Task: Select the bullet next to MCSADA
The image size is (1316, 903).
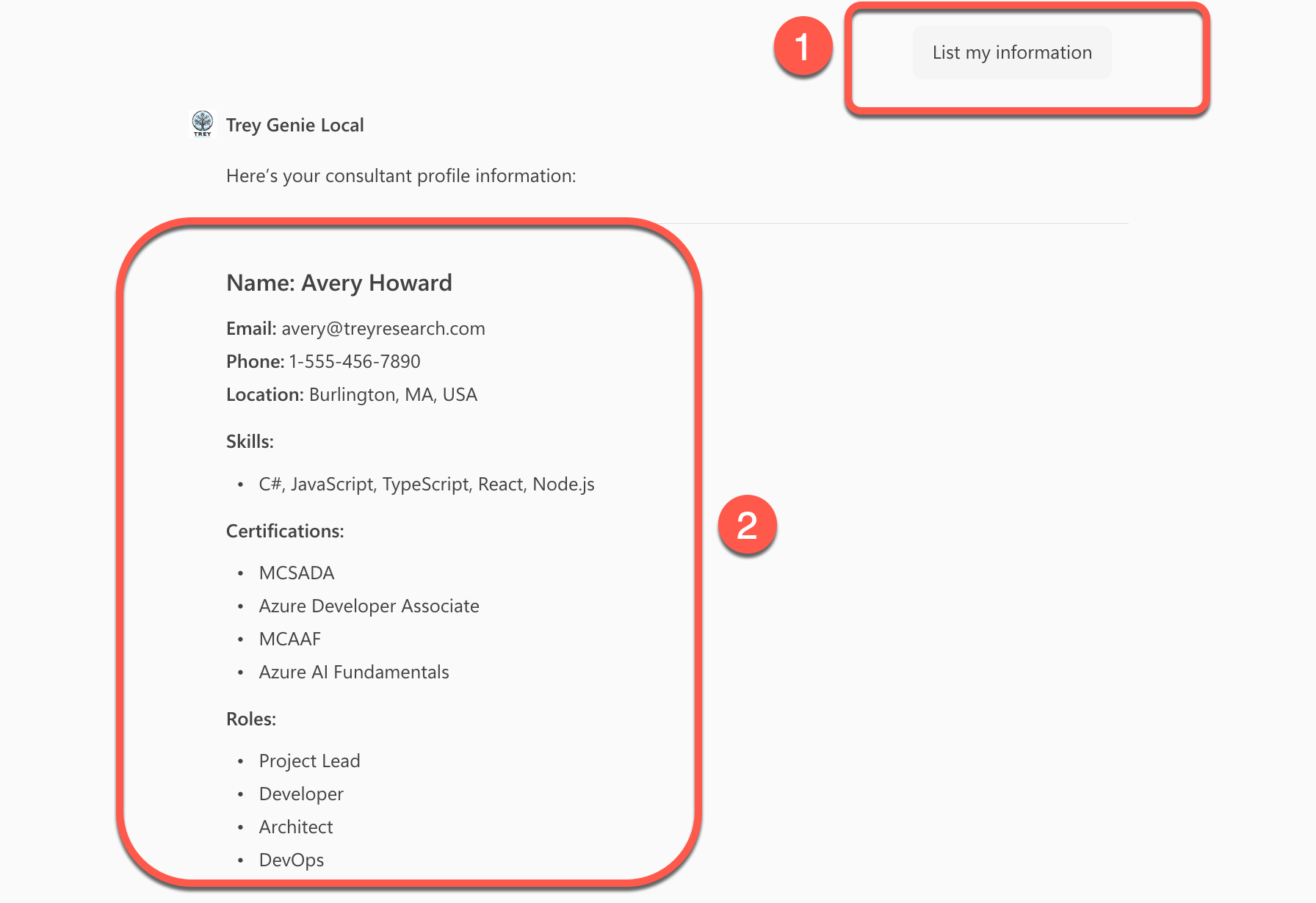Action: [241, 573]
